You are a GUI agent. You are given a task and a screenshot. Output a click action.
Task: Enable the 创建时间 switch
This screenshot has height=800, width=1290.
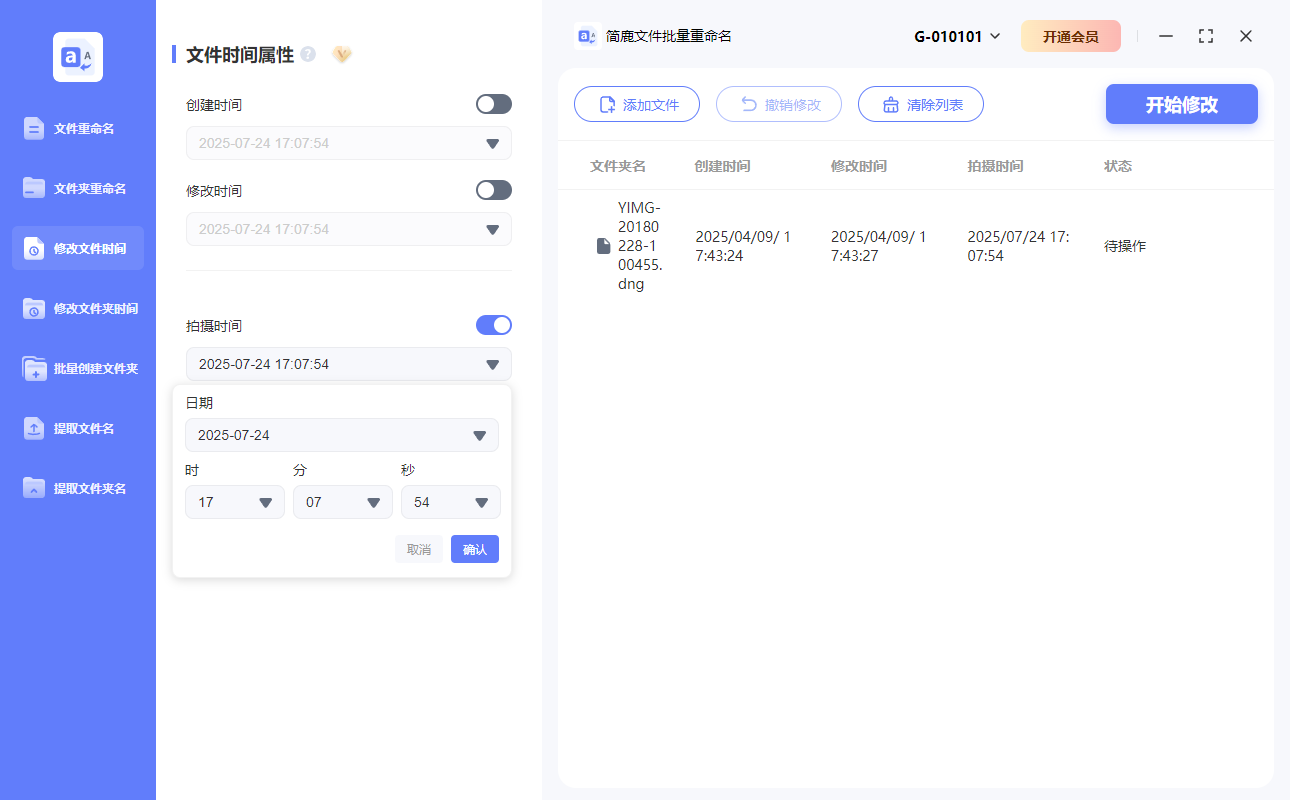point(493,104)
